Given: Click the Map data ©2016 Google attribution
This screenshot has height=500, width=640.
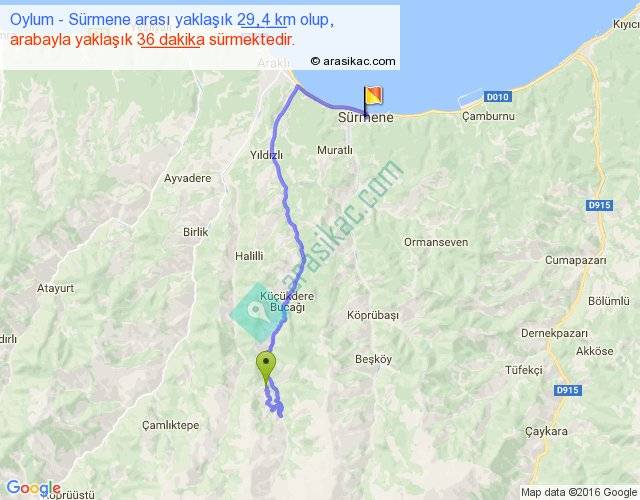Looking at the screenshot, I should [579, 492].
